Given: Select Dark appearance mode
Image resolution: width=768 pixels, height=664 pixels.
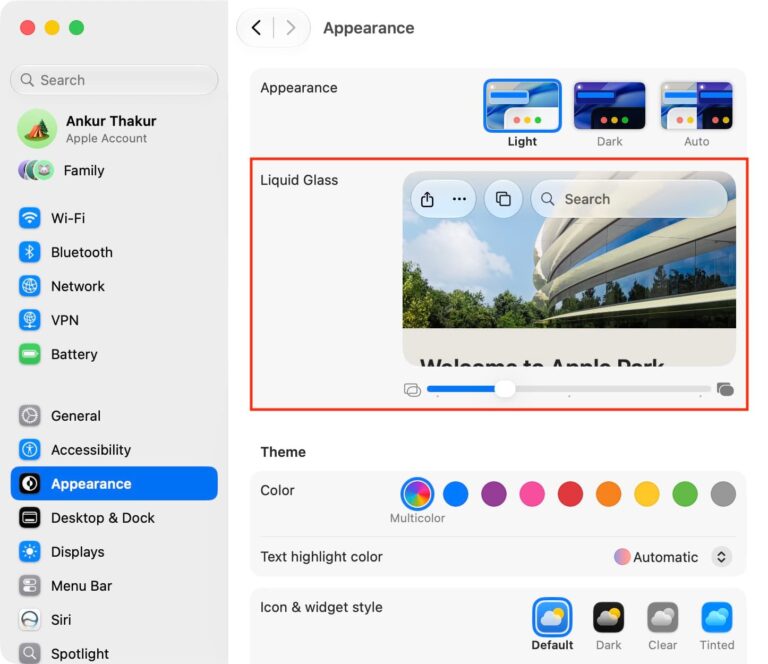Looking at the screenshot, I should [609, 106].
